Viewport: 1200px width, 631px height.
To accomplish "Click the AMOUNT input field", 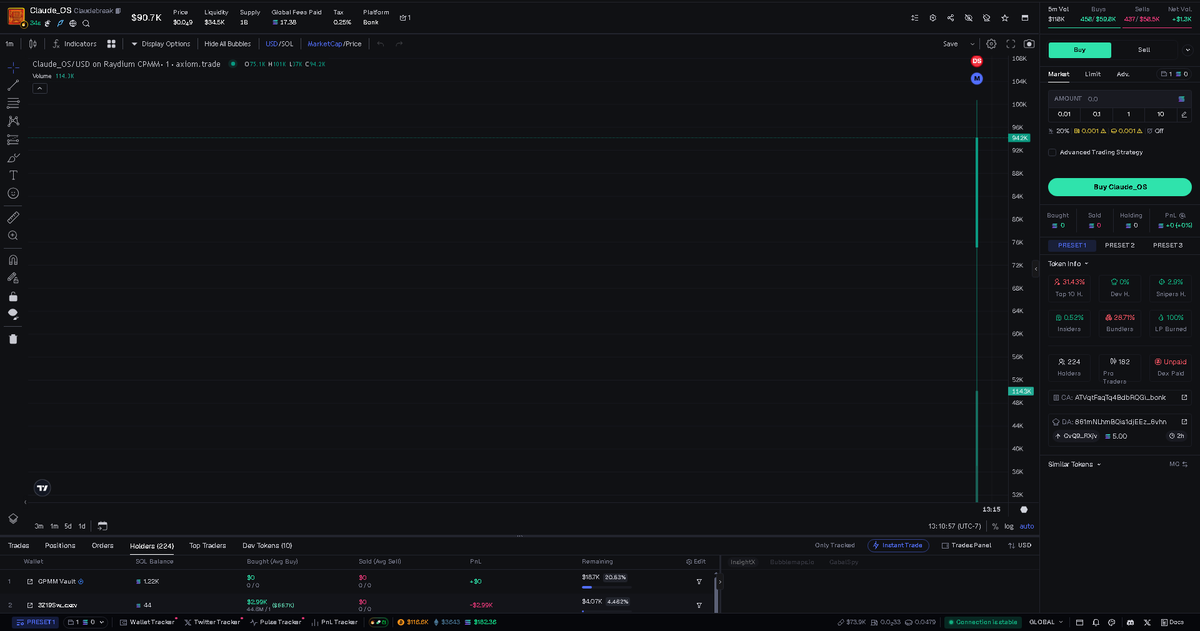I will click(x=1120, y=99).
